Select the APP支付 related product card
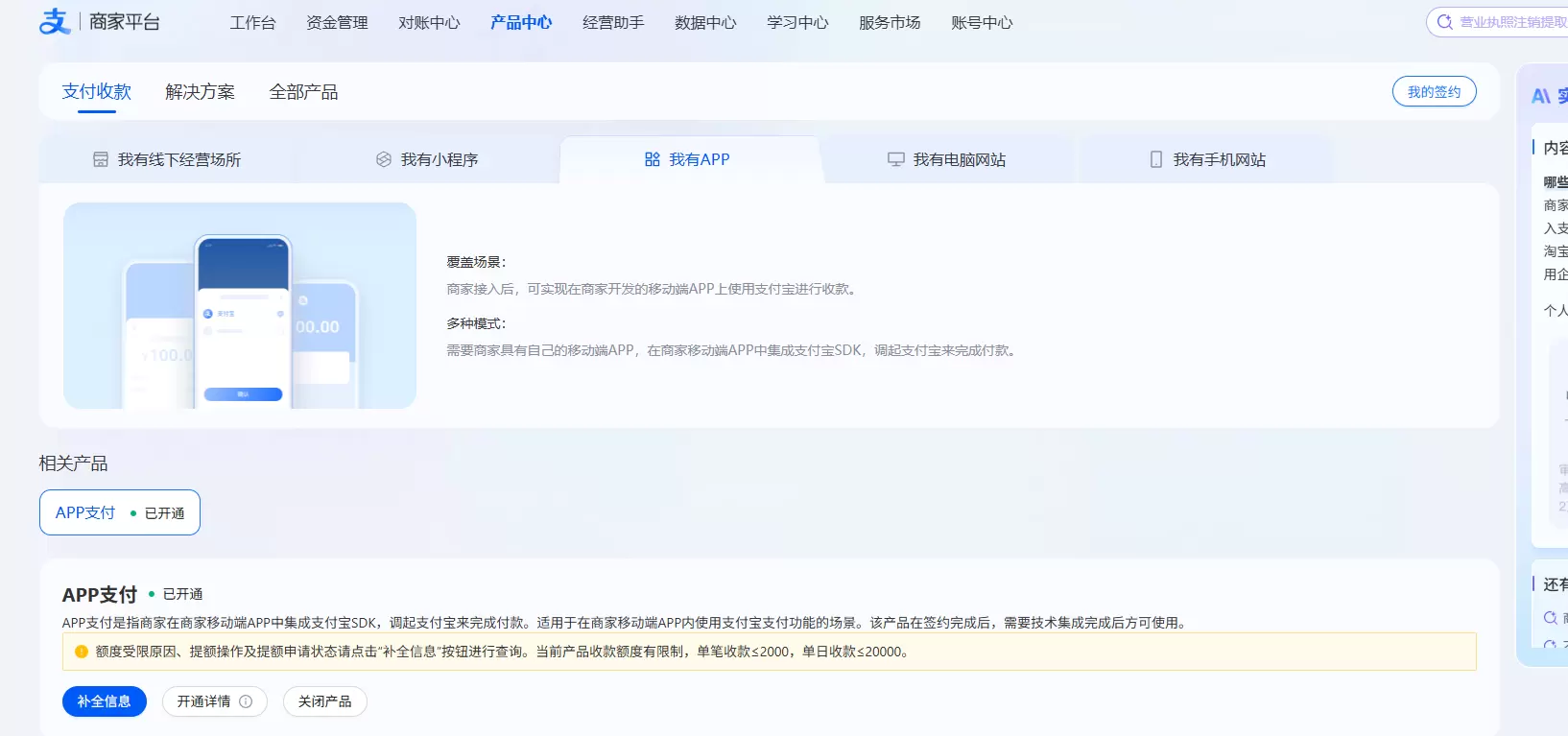The width and height of the screenshot is (1568, 736). [x=120, y=512]
